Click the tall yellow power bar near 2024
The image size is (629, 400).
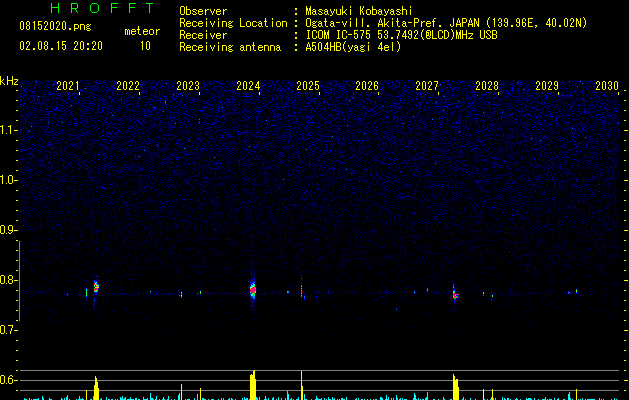(253, 385)
